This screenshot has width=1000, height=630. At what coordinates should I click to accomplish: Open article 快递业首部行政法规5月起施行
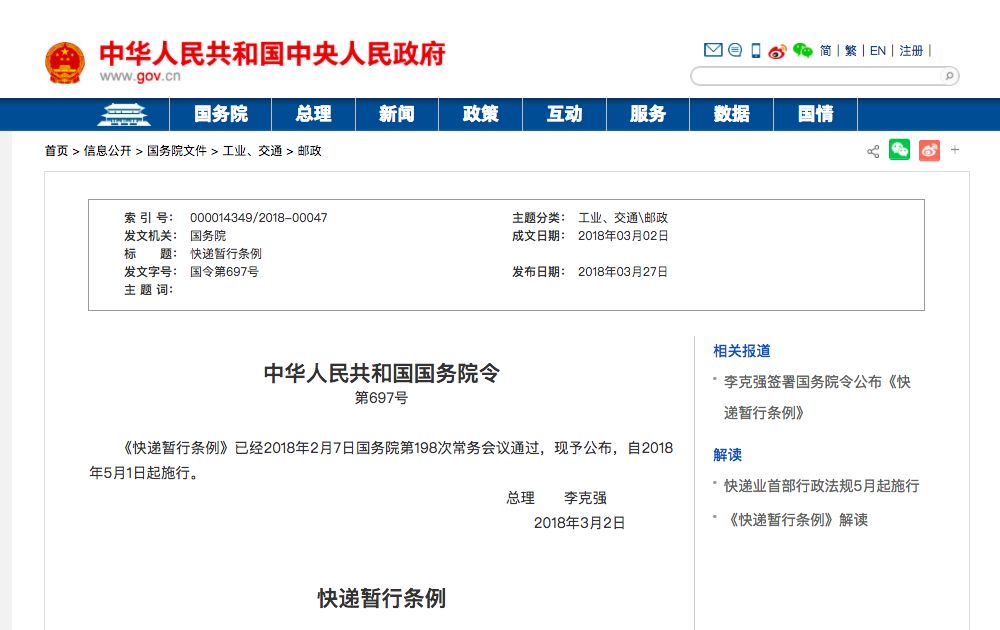point(821,486)
